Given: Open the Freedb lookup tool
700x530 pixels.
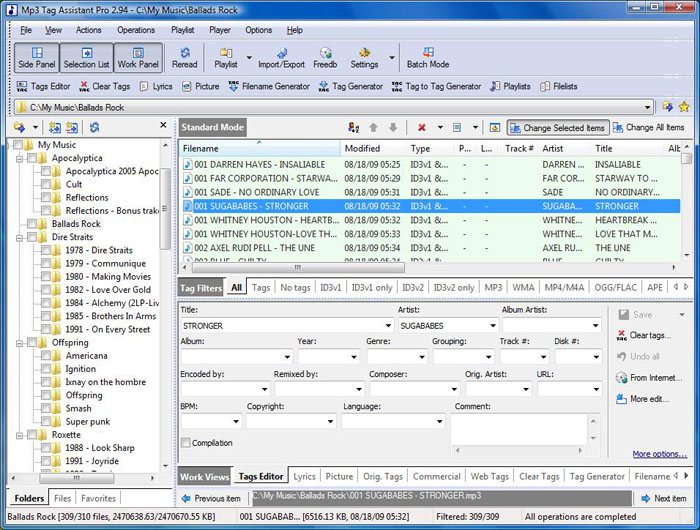Looking at the screenshot, I should [325, 57].
